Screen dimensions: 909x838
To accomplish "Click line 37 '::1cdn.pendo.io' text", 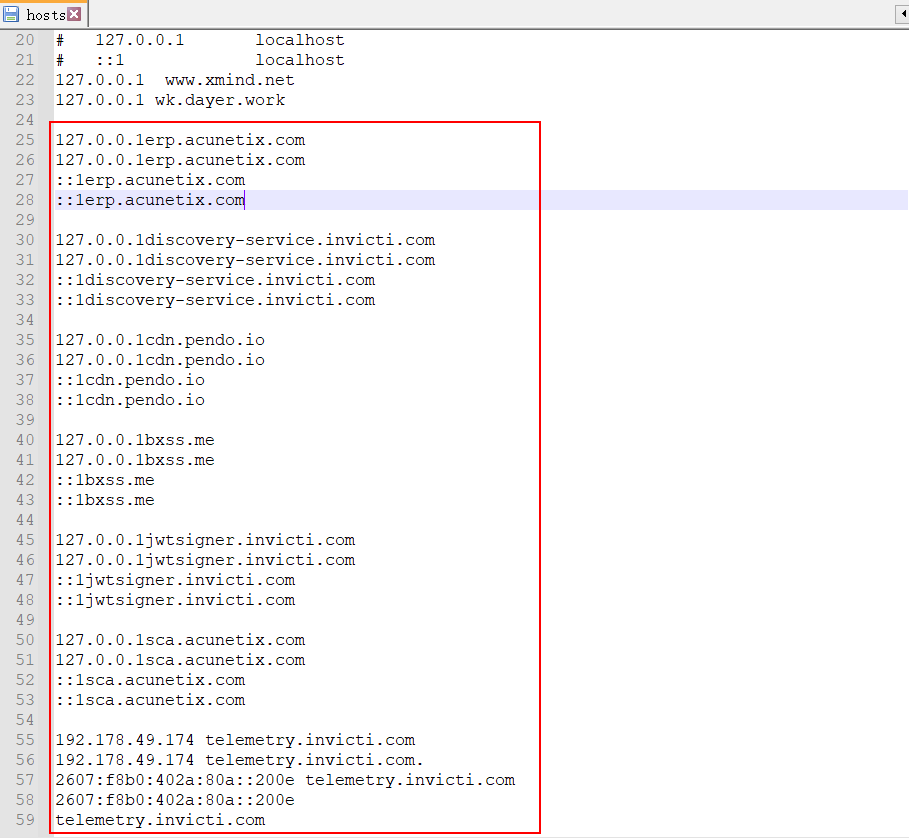I will coord(130,380).
